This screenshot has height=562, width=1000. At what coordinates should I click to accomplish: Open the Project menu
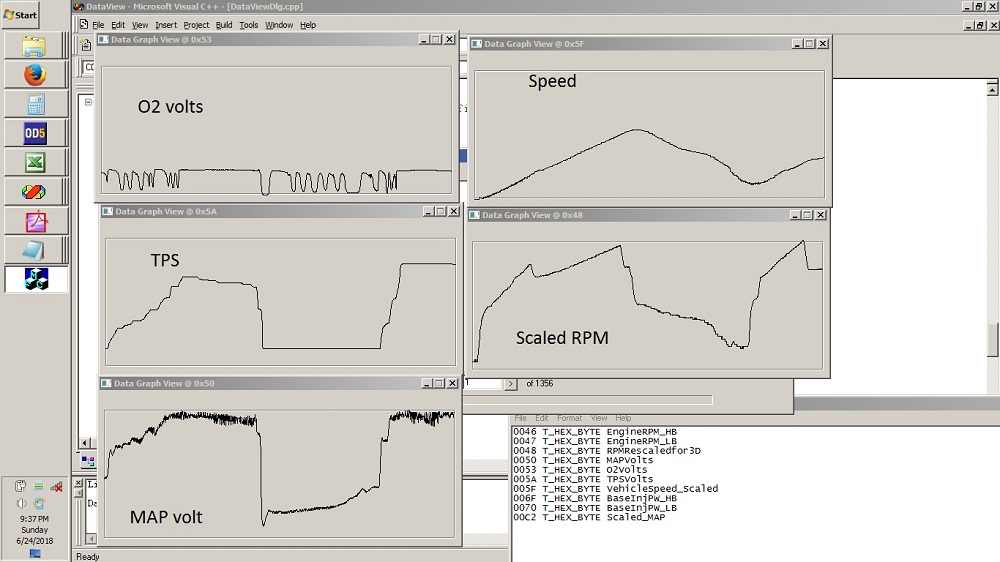196,25
